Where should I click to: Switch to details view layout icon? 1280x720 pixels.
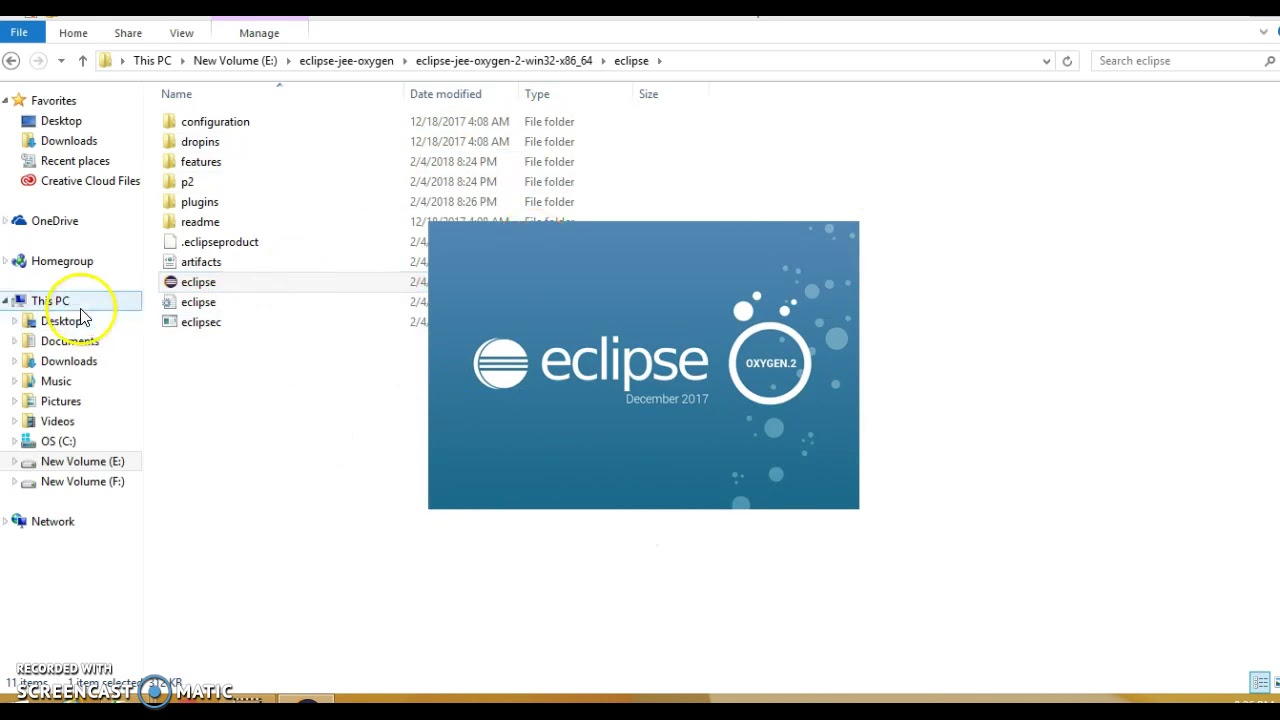click(x=1260, y=682)
